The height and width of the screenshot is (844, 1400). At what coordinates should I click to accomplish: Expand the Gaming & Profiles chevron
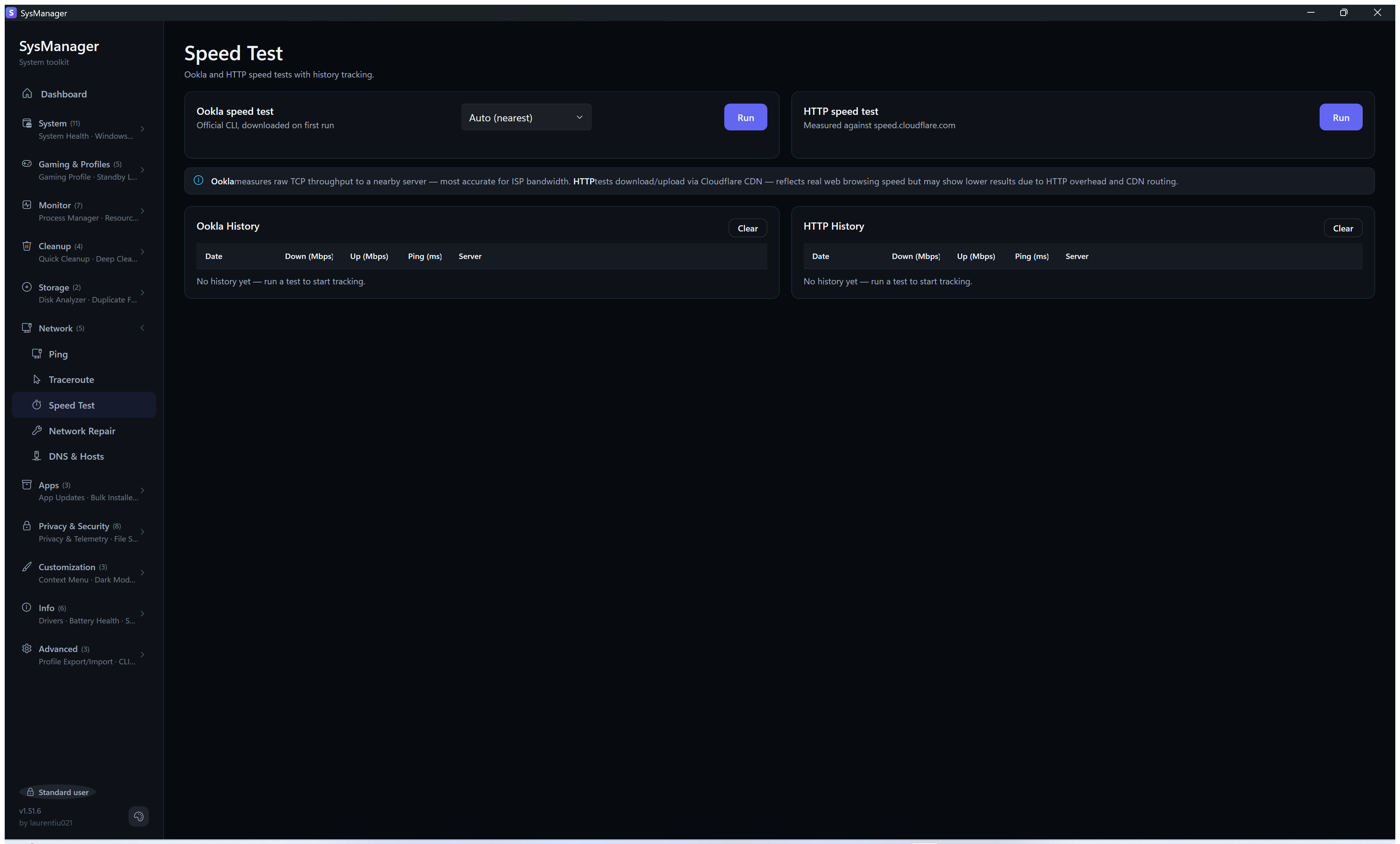pos(143,170)
